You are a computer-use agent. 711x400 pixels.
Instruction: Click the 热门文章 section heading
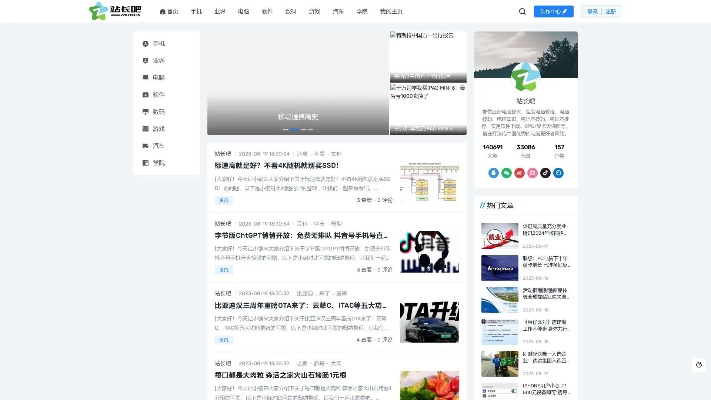[x=500, y=205]
